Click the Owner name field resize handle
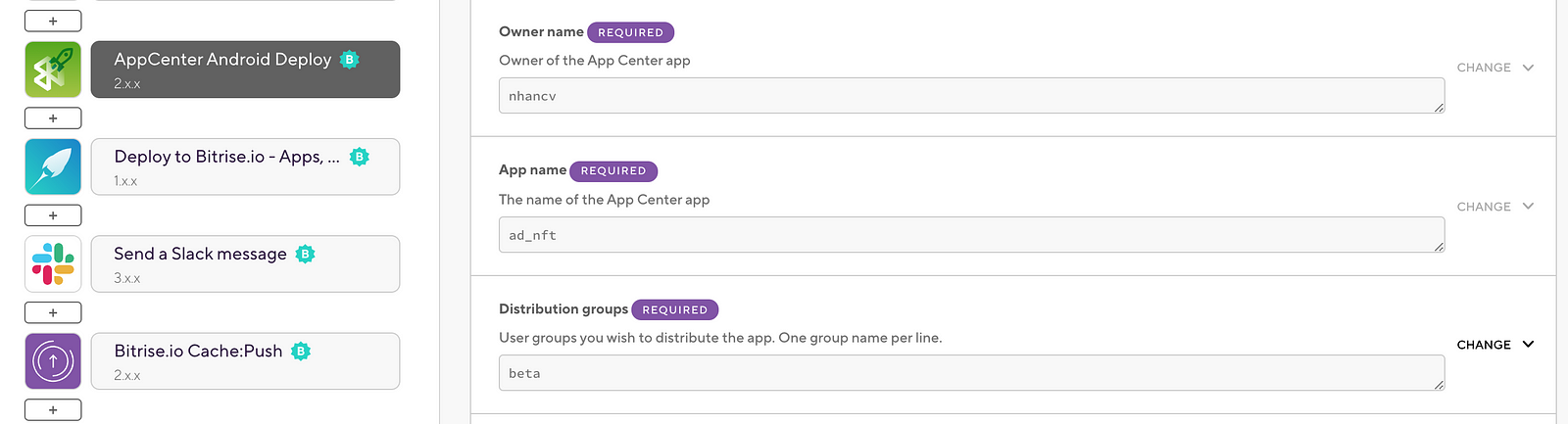The height and width of the screenshot is (424, 1568). (x=1439, y=108)
